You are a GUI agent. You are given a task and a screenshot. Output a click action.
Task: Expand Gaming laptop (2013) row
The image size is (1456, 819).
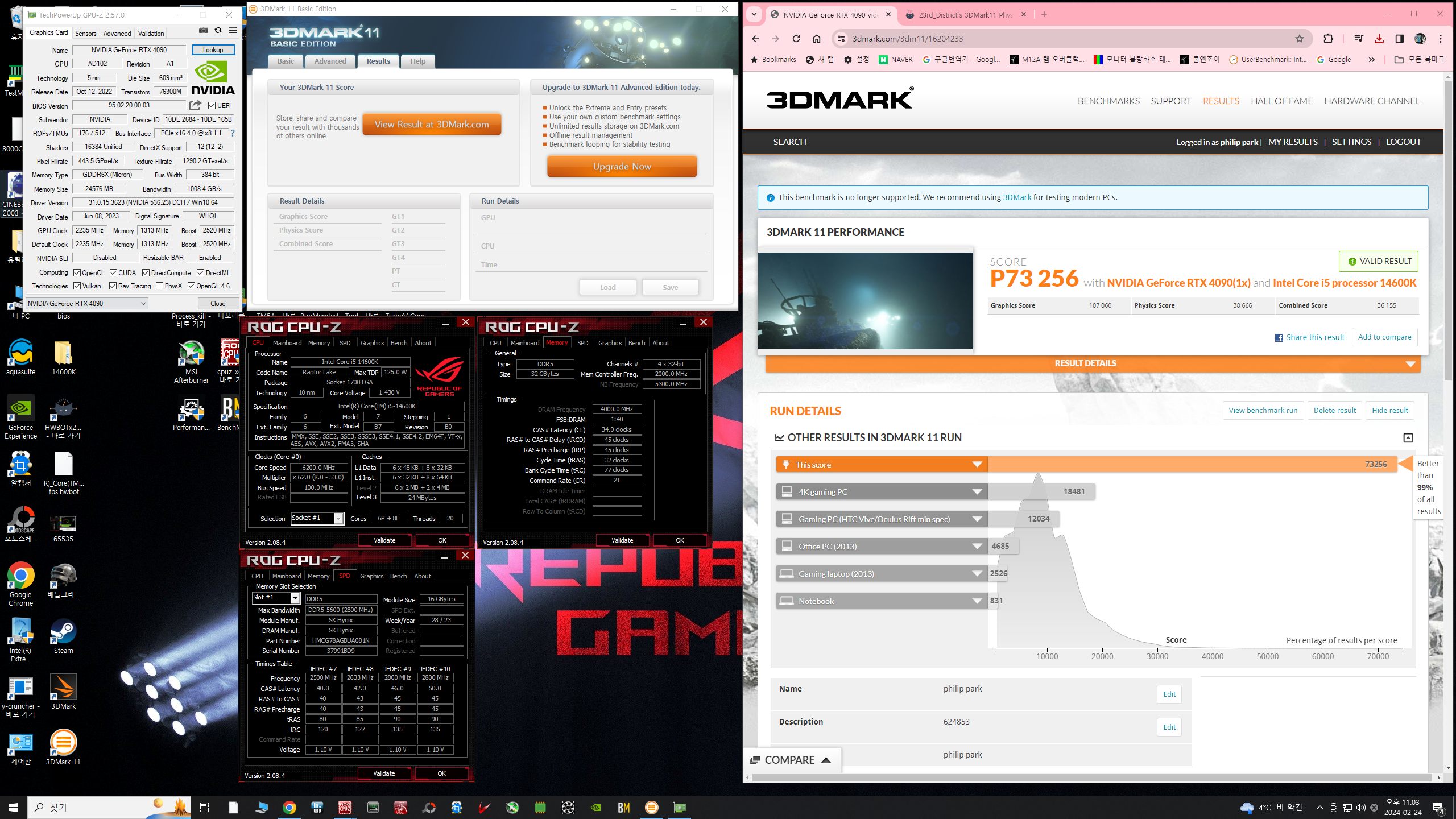[x=977, y=574]
